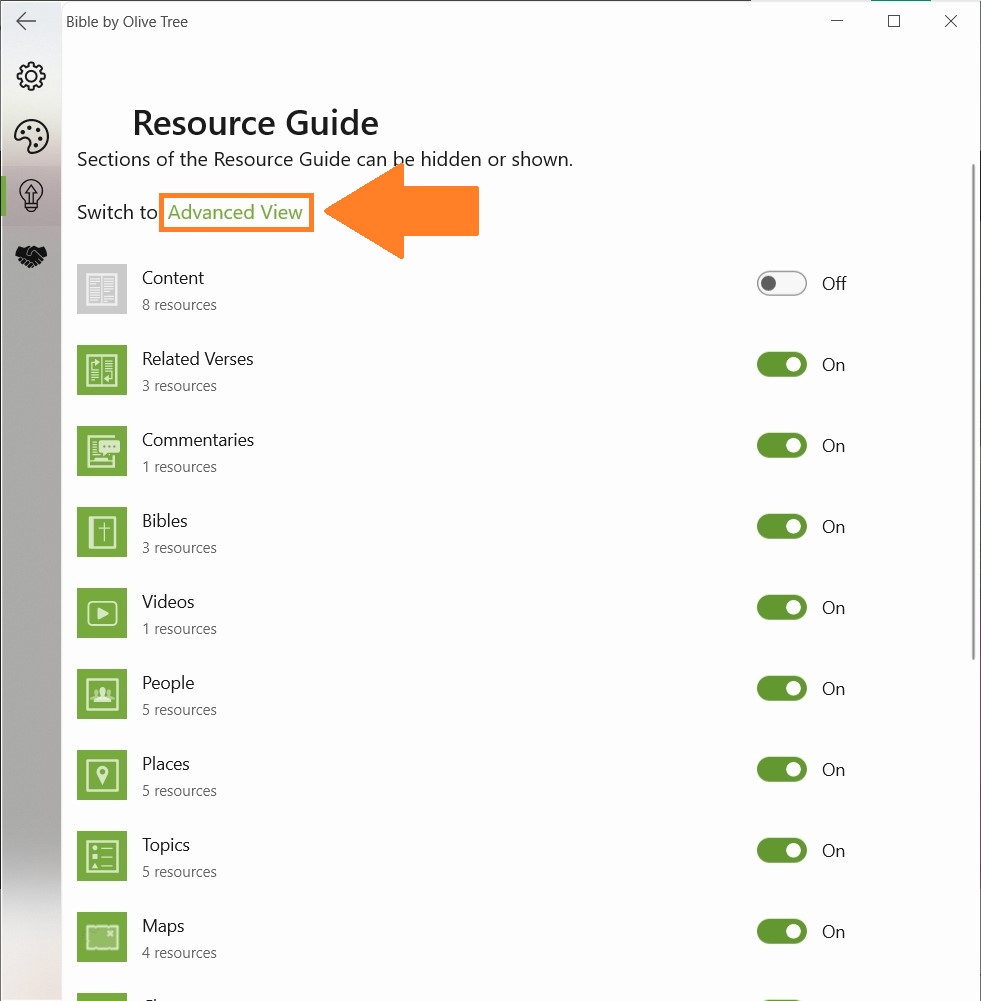Click the vertical scrollbar on right edge
This screenshot has height=1001, width=981.
973,412
